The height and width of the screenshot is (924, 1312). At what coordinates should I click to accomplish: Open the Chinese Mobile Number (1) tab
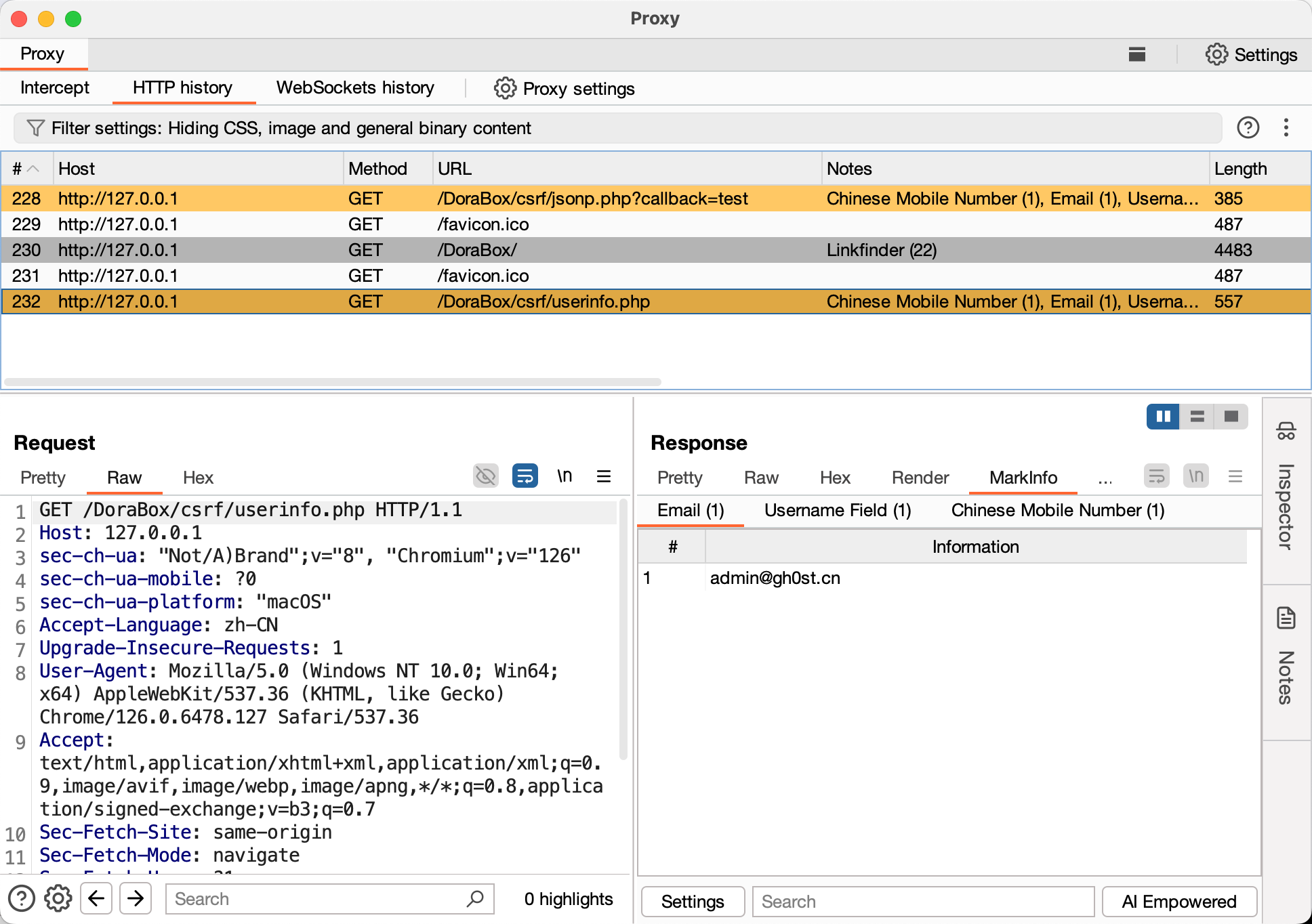point(1057,511)
